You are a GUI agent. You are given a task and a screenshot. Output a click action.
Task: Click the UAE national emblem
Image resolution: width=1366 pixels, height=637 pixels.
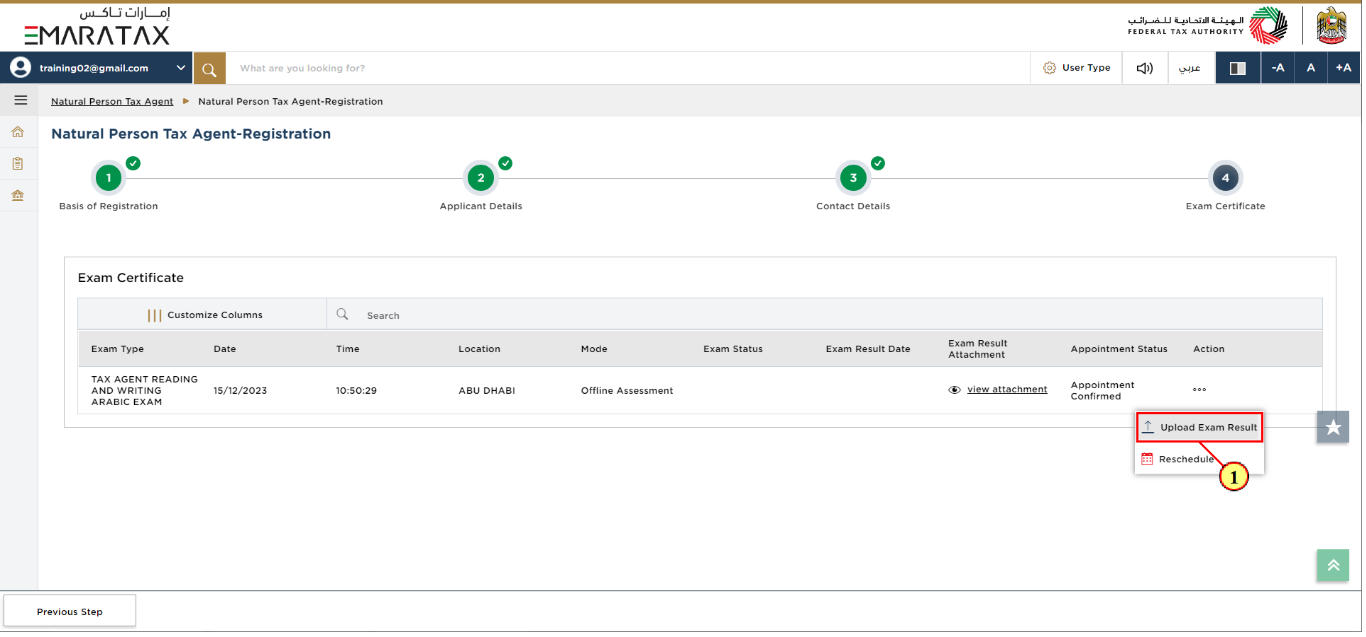coord(1332,26)
